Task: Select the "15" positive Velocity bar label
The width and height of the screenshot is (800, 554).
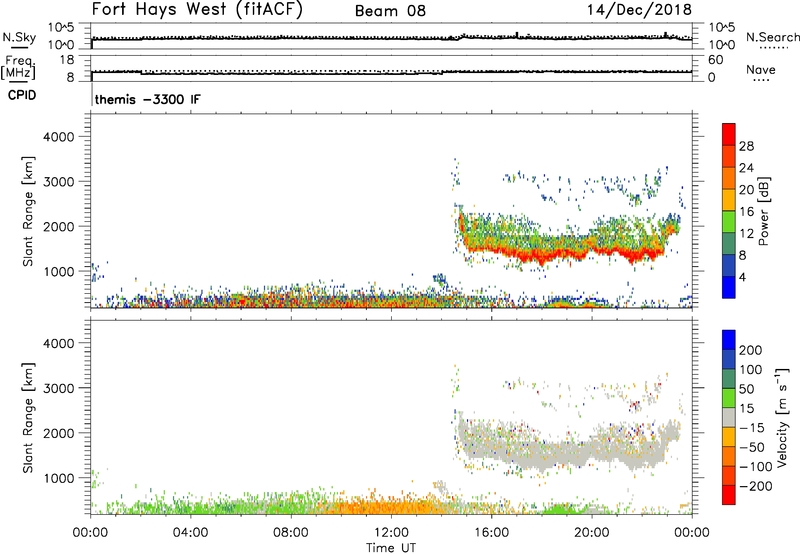Action: (746, 408)
